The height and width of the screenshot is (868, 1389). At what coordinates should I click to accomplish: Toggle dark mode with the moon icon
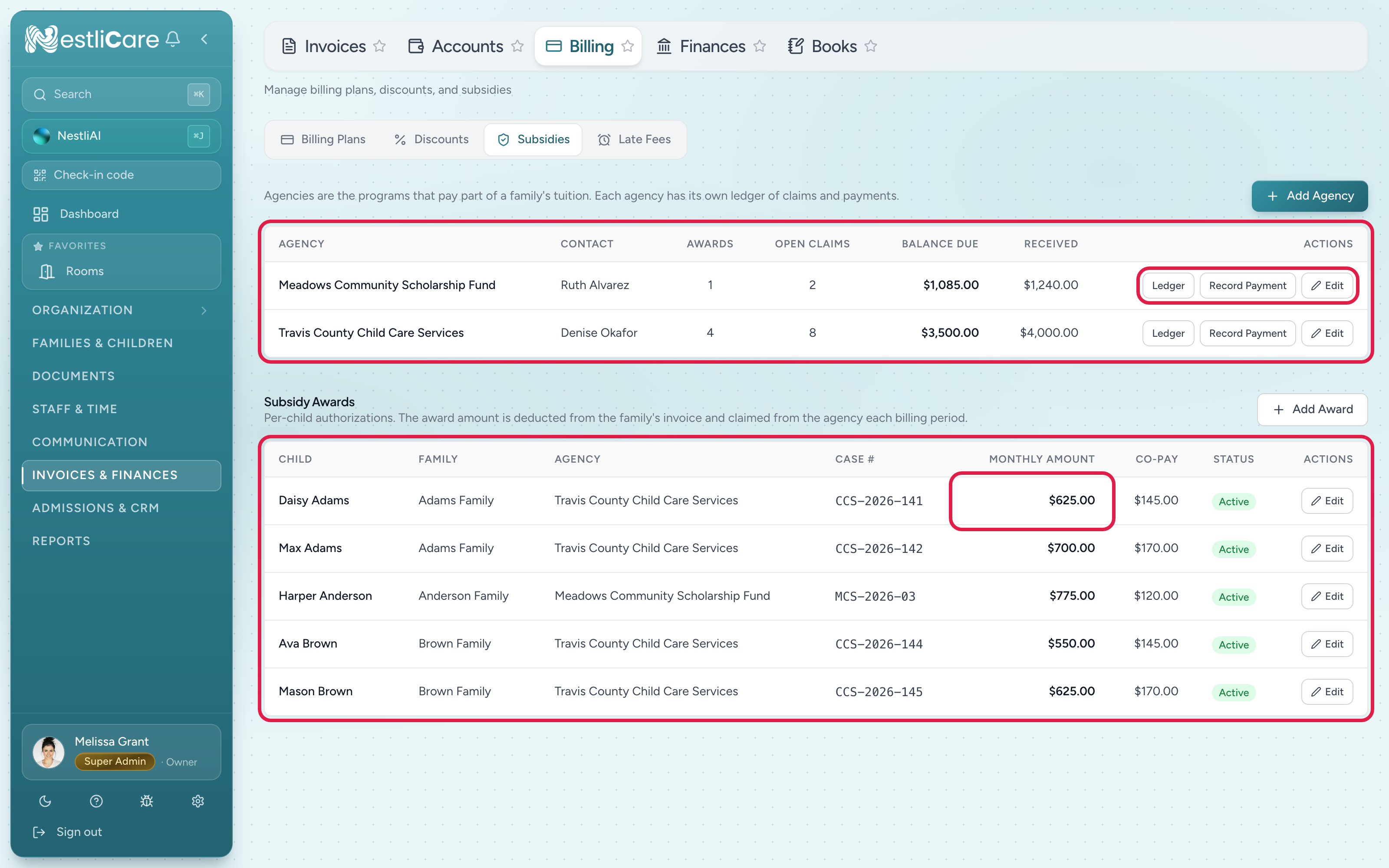coord(45,802)
